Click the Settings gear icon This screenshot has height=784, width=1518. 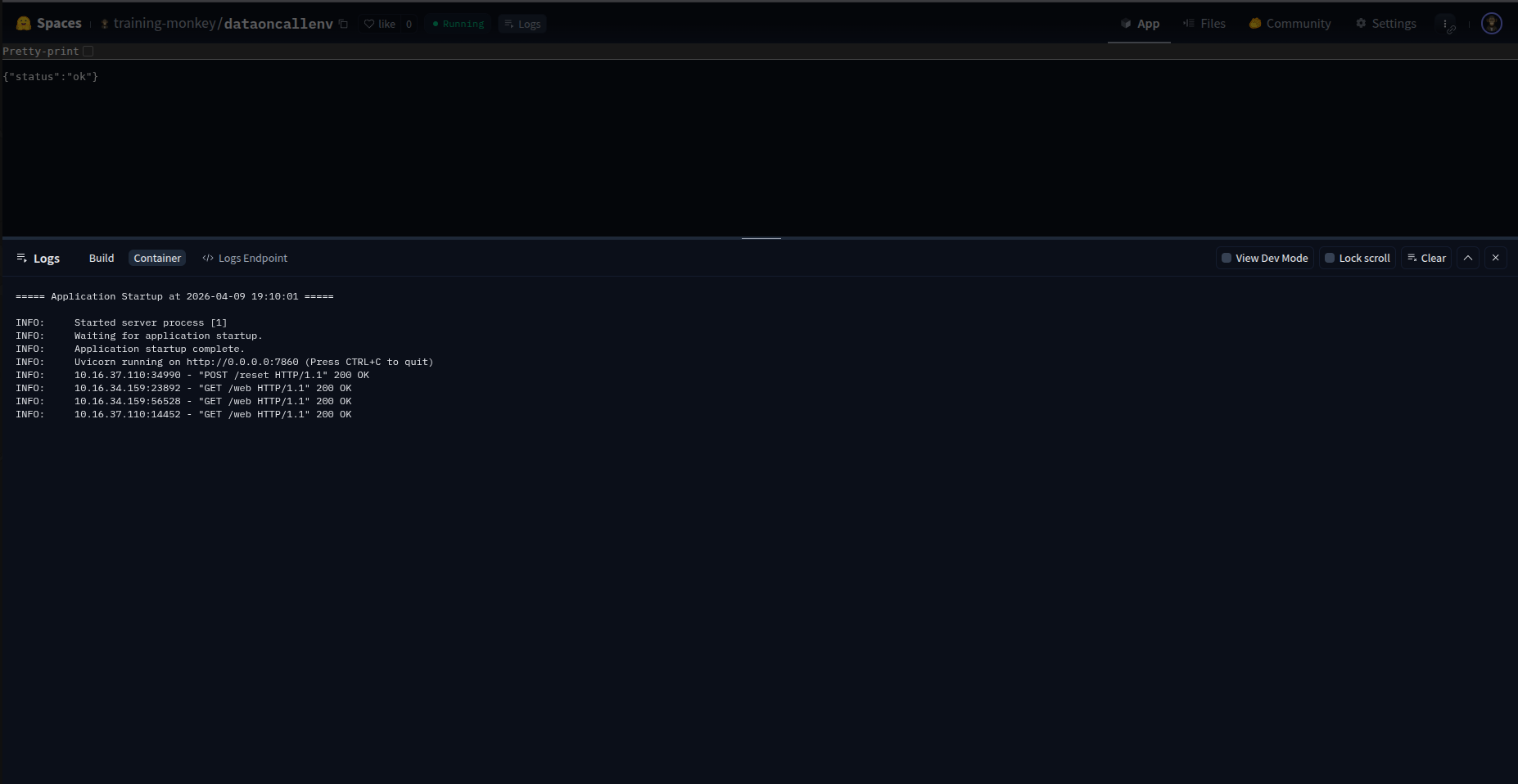[1360, 24]
